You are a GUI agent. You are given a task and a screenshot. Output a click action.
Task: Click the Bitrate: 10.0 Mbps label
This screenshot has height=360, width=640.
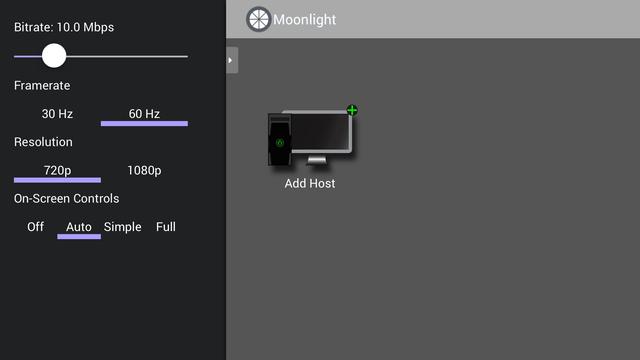click(64, 27)
